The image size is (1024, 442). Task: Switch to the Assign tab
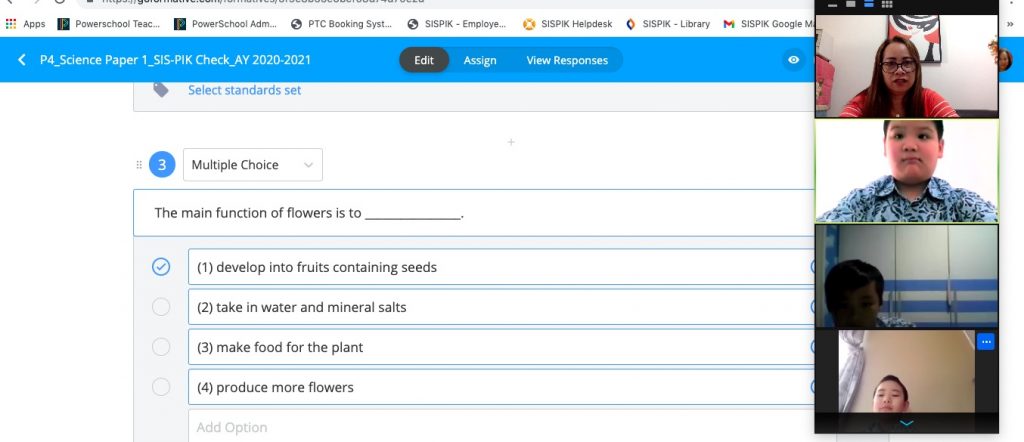pos(480,60)
